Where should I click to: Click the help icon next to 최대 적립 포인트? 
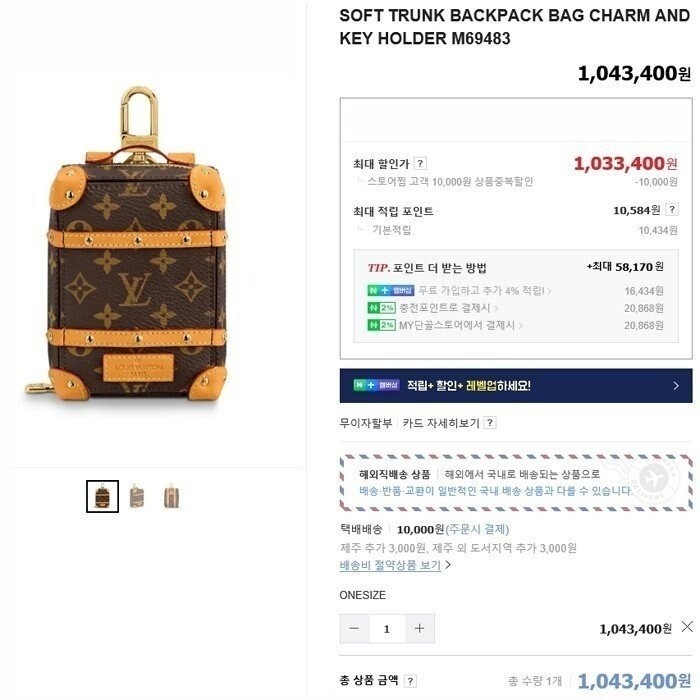(x=672, y=209)
